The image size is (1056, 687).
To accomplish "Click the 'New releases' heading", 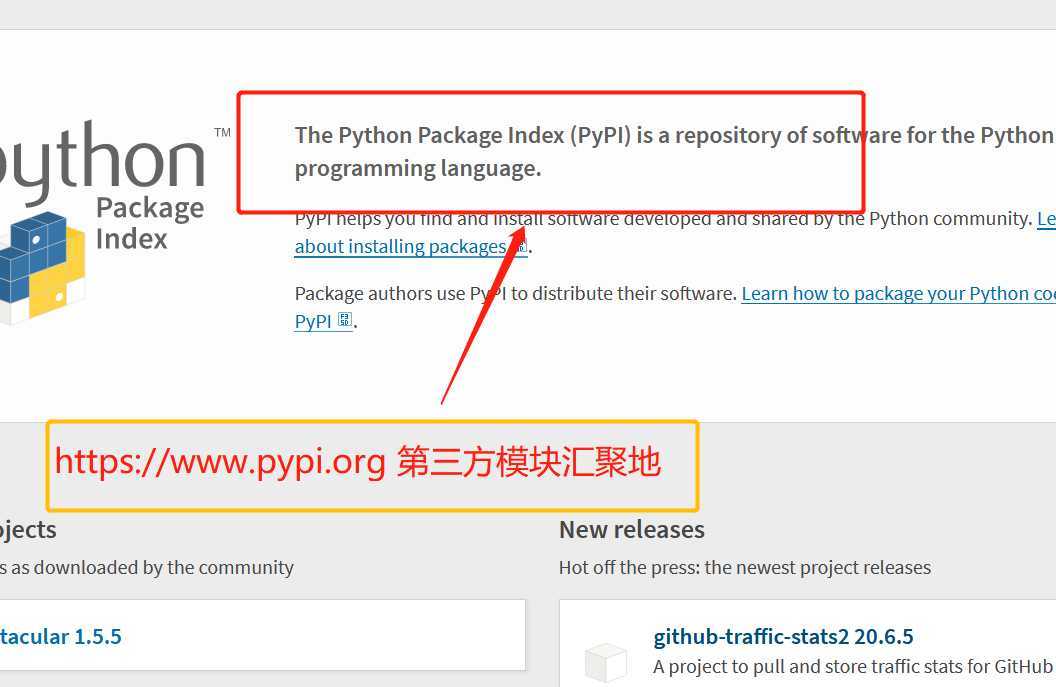I will pos(632,530).
